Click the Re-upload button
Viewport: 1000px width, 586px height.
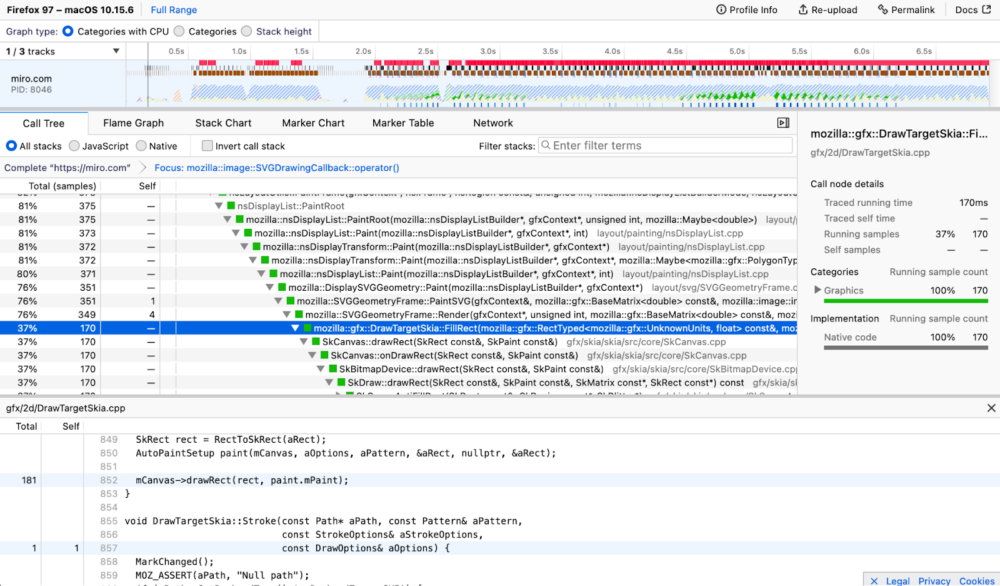(828, 10)
